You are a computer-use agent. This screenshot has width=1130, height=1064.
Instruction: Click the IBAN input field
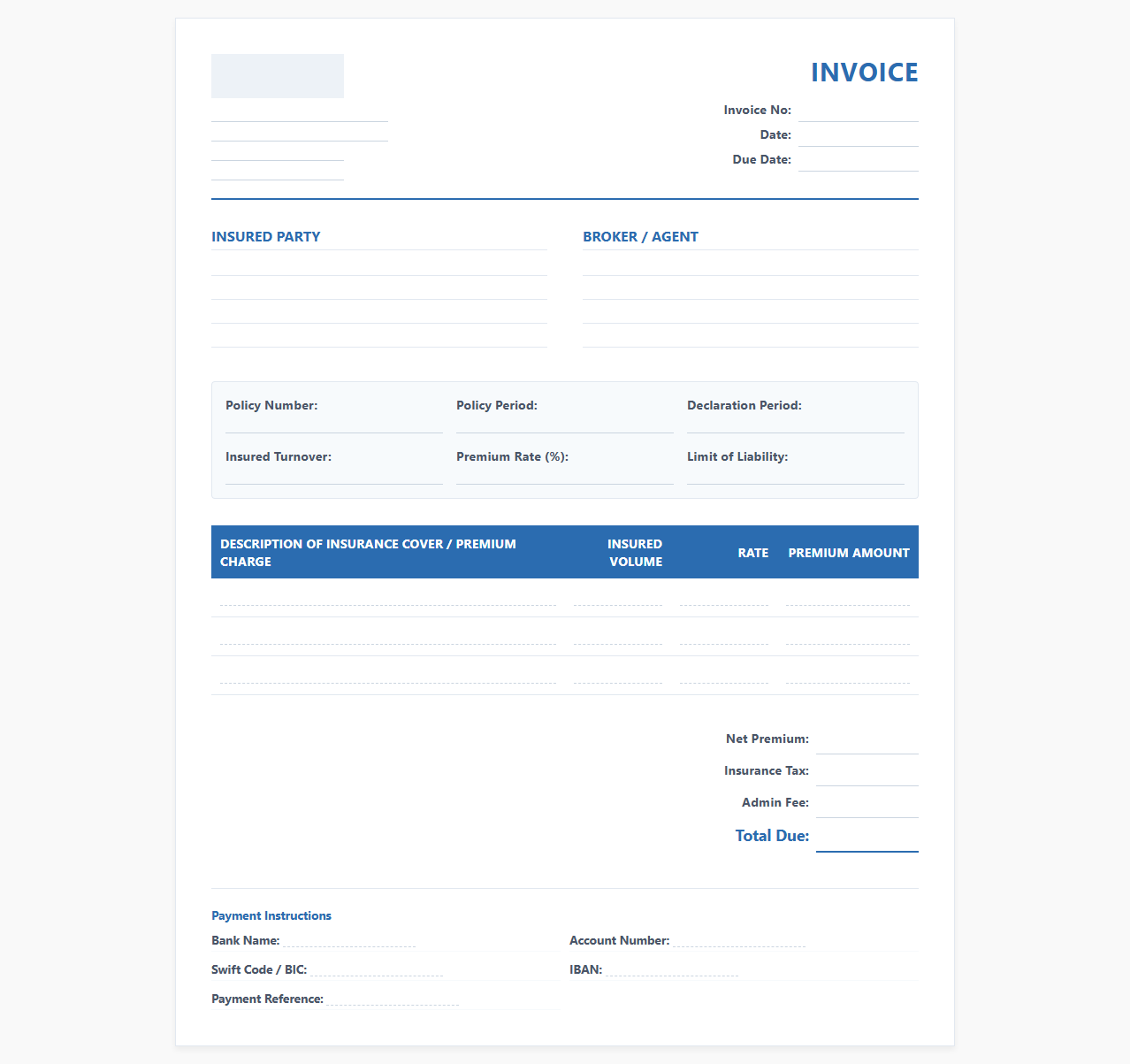pos(672,970)
